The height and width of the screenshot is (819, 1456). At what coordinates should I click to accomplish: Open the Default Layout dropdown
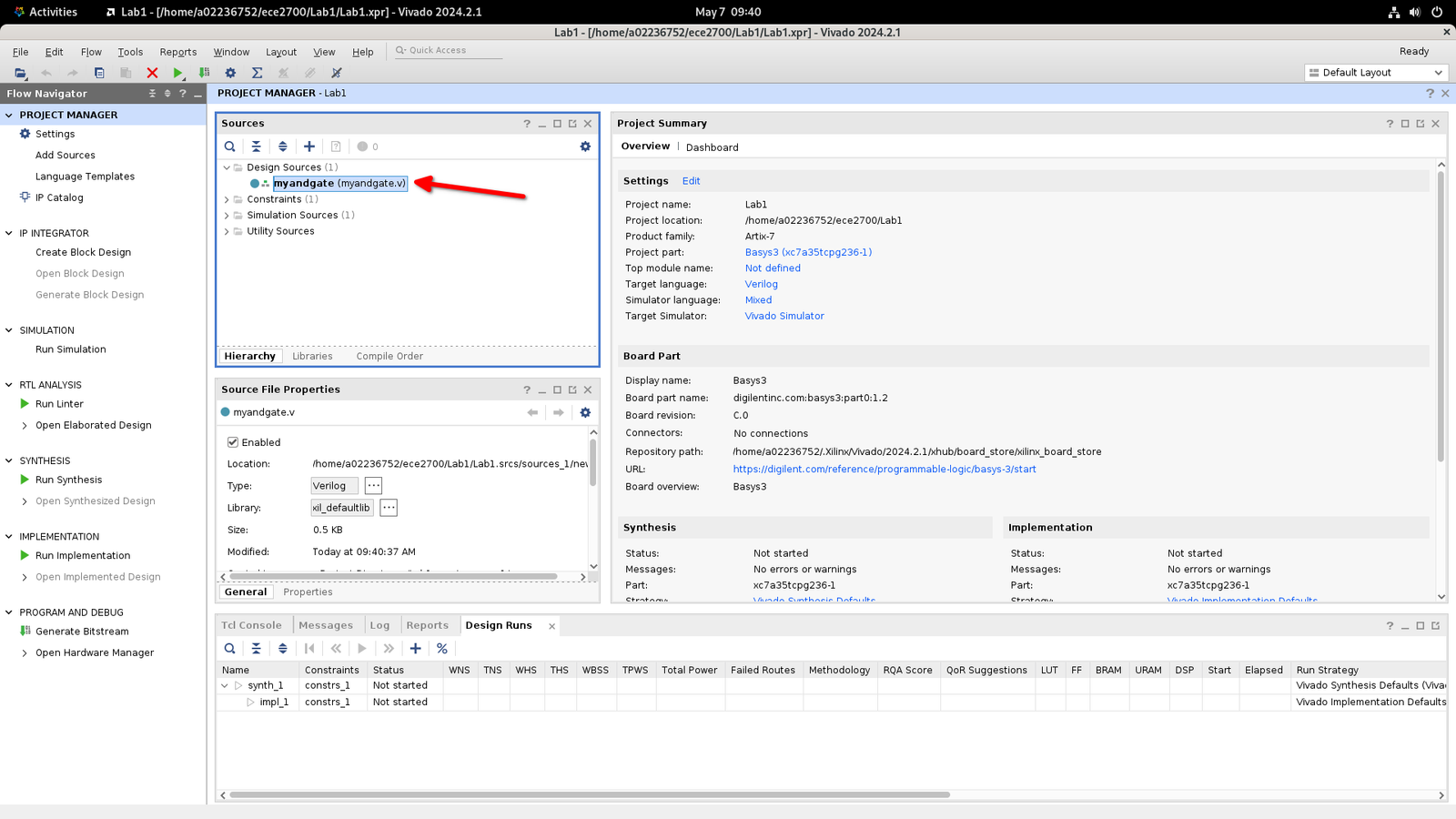click(x=1376, y=73)
